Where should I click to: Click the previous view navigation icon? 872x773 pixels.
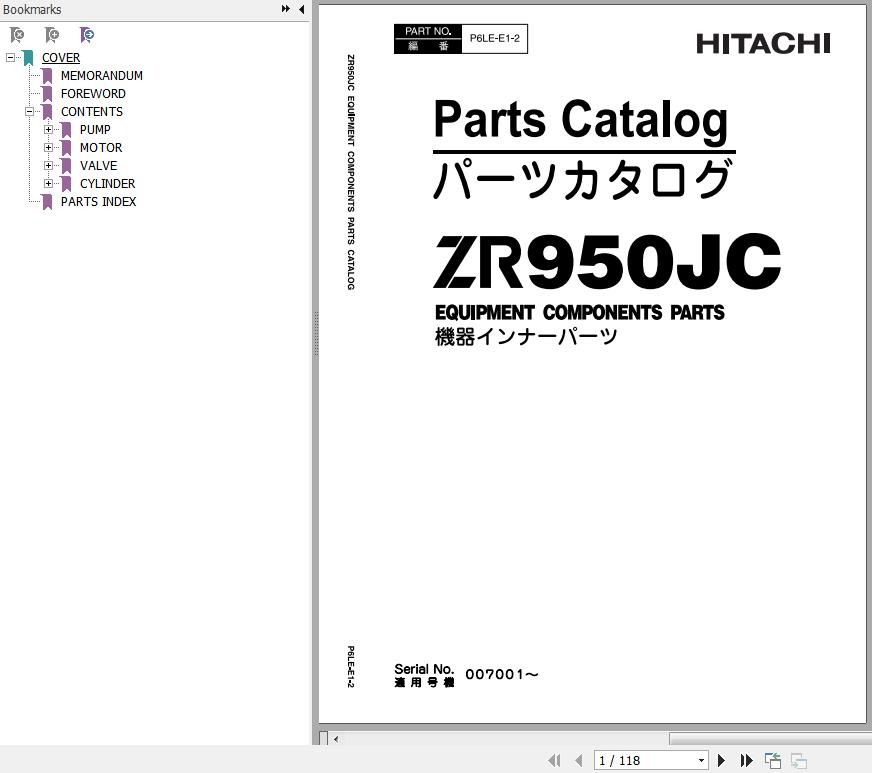[x=772, y=760]
